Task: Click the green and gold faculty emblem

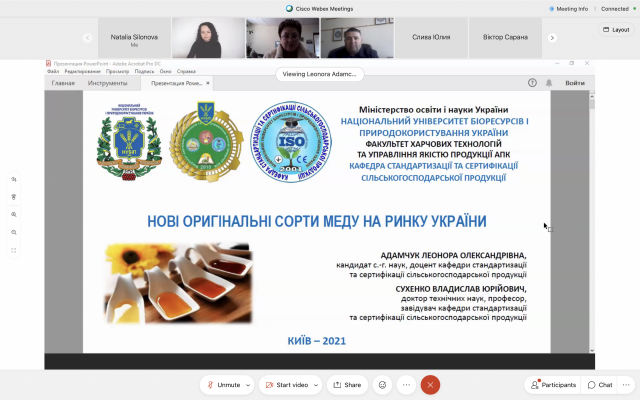Action: pyautogui.click(x=206, y=141)
